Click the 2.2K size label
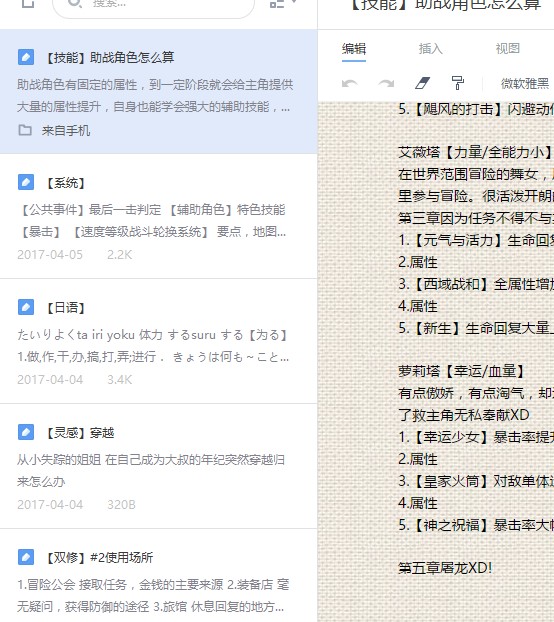This screenshot has height=622, width=554. click(x=119, y=255)
